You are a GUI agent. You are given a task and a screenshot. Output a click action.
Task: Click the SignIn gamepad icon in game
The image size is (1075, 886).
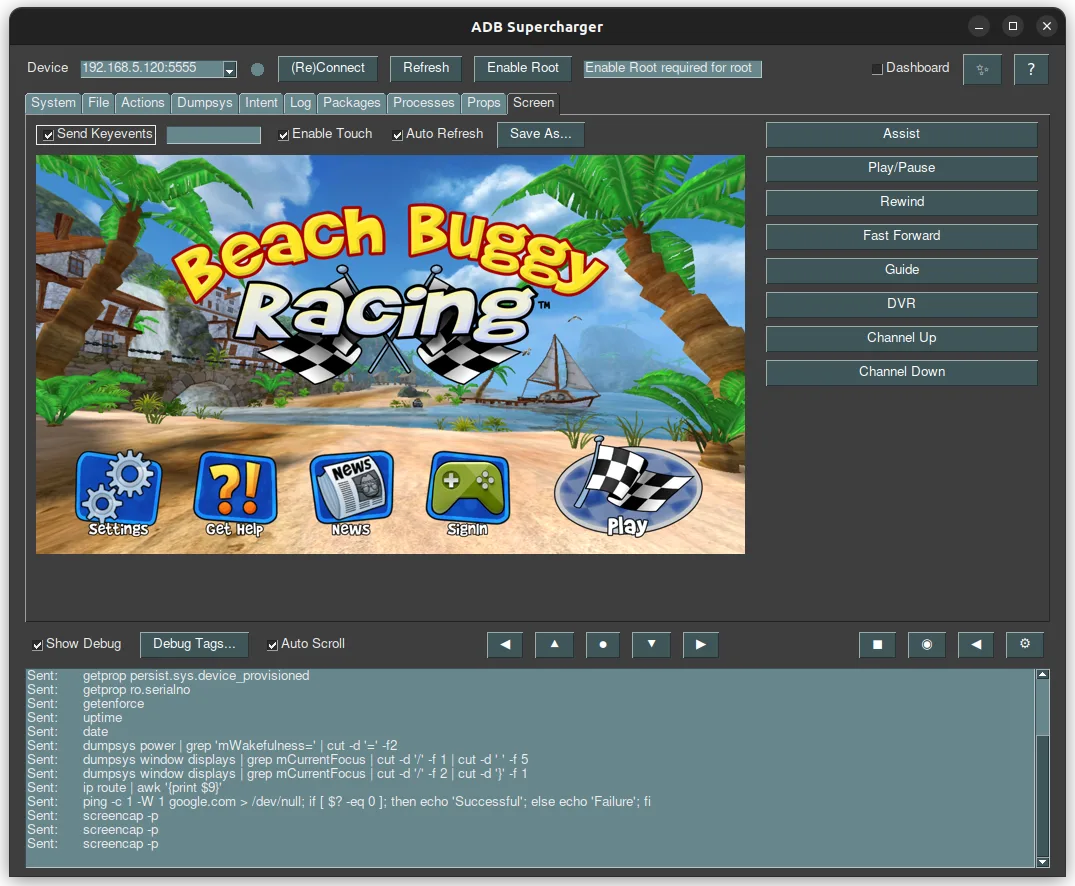click(x=468, y=494)
